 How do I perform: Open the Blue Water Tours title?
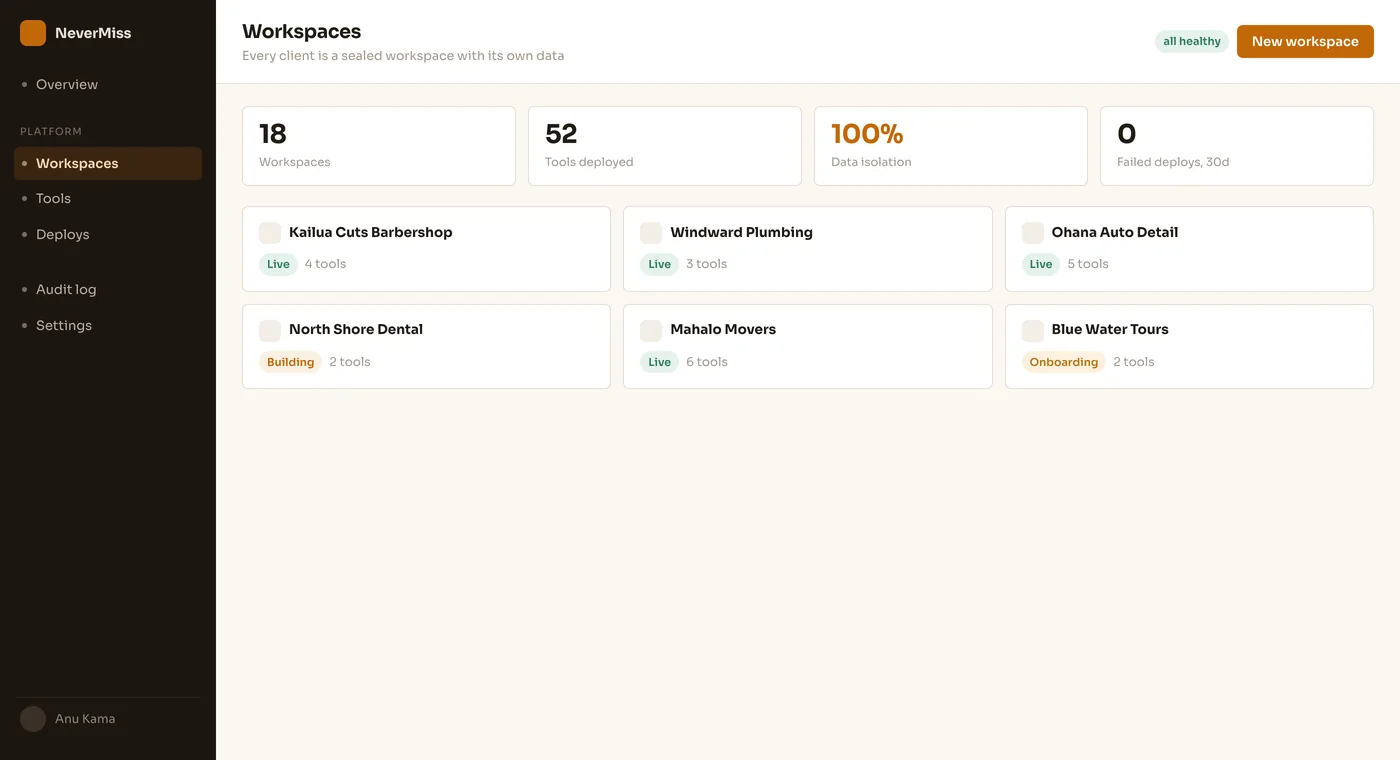click(1110, 329)
